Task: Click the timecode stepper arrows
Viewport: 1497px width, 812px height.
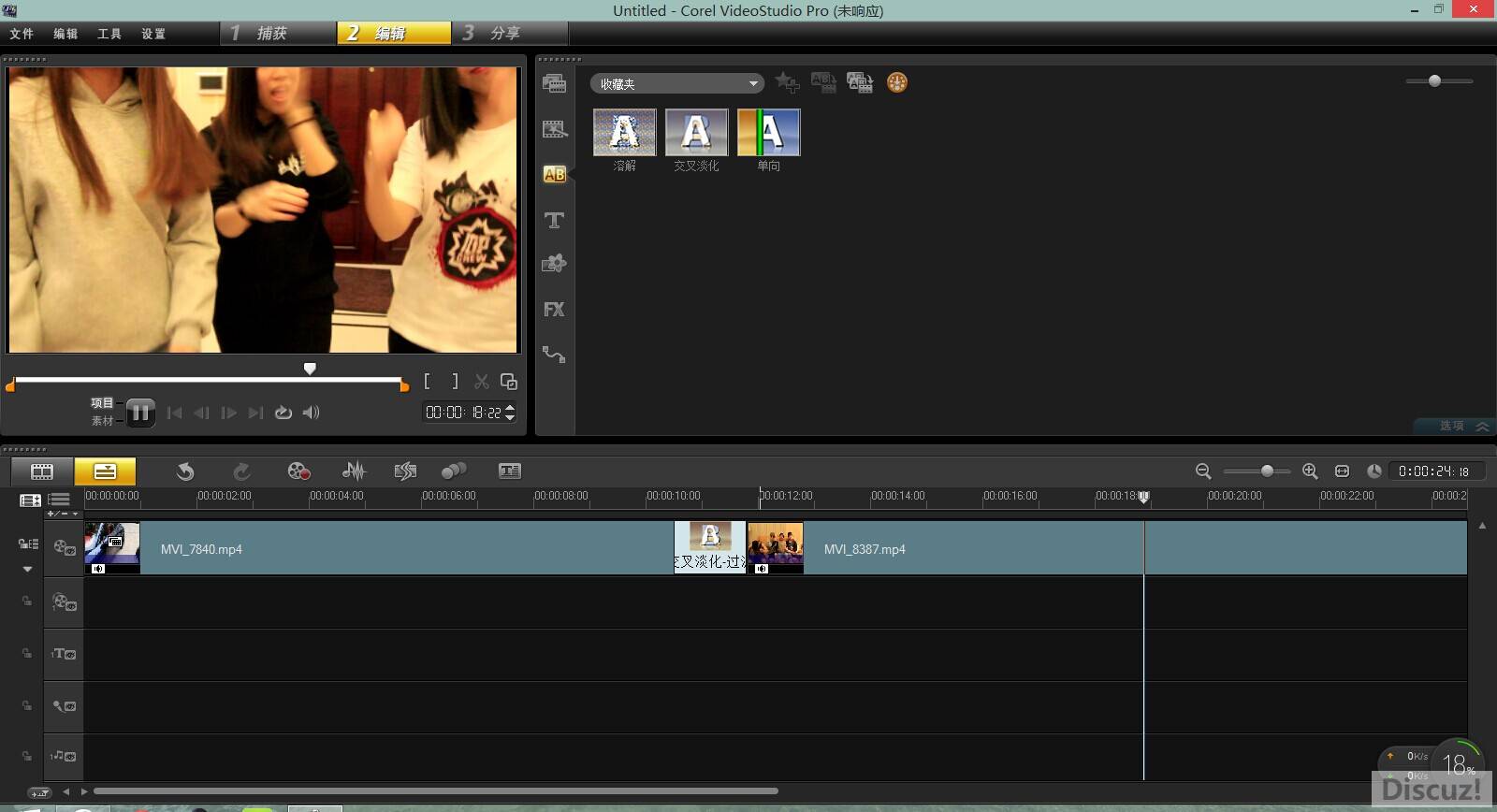Action: click(510, 413)
